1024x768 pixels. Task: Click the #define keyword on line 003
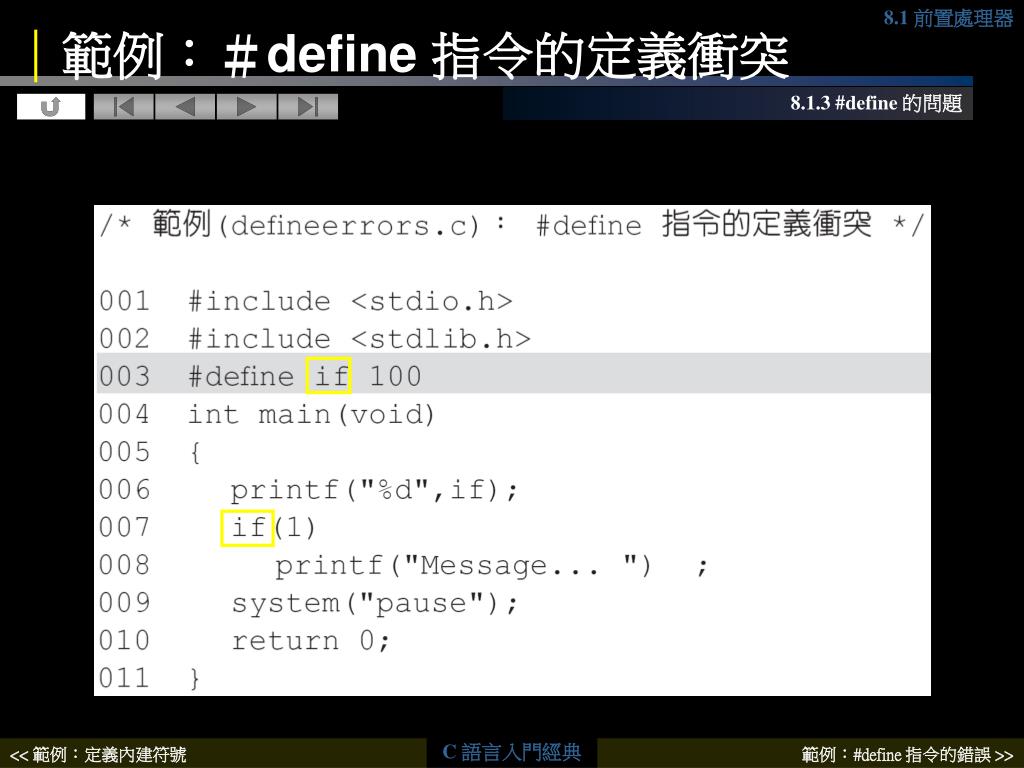pyautogui.click(x=241, y=377)
